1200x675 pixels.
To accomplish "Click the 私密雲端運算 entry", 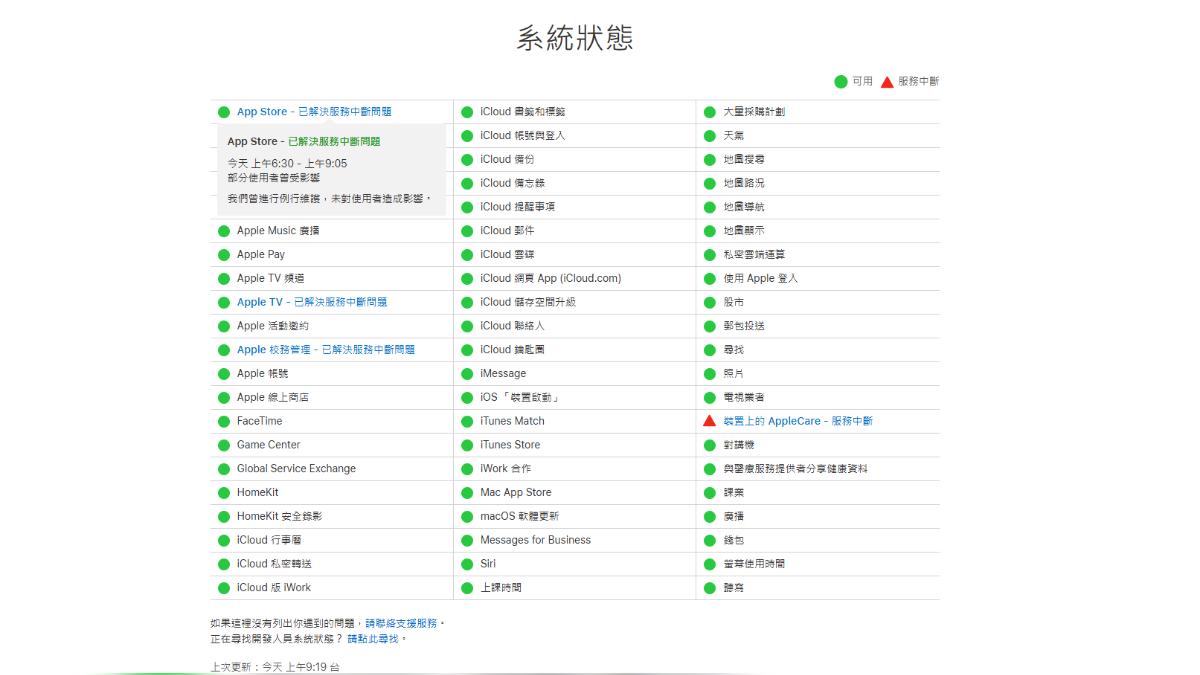I will (754, 255).
